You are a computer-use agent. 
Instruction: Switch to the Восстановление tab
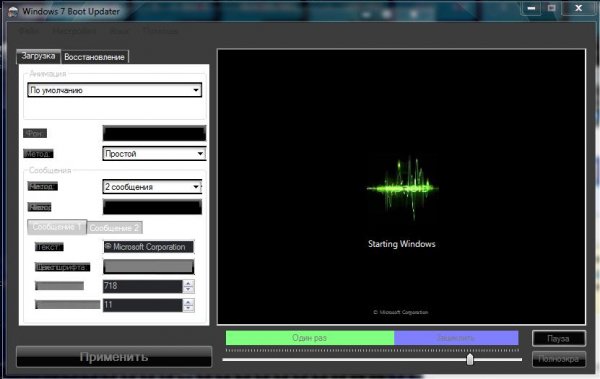tap(95, 57)
